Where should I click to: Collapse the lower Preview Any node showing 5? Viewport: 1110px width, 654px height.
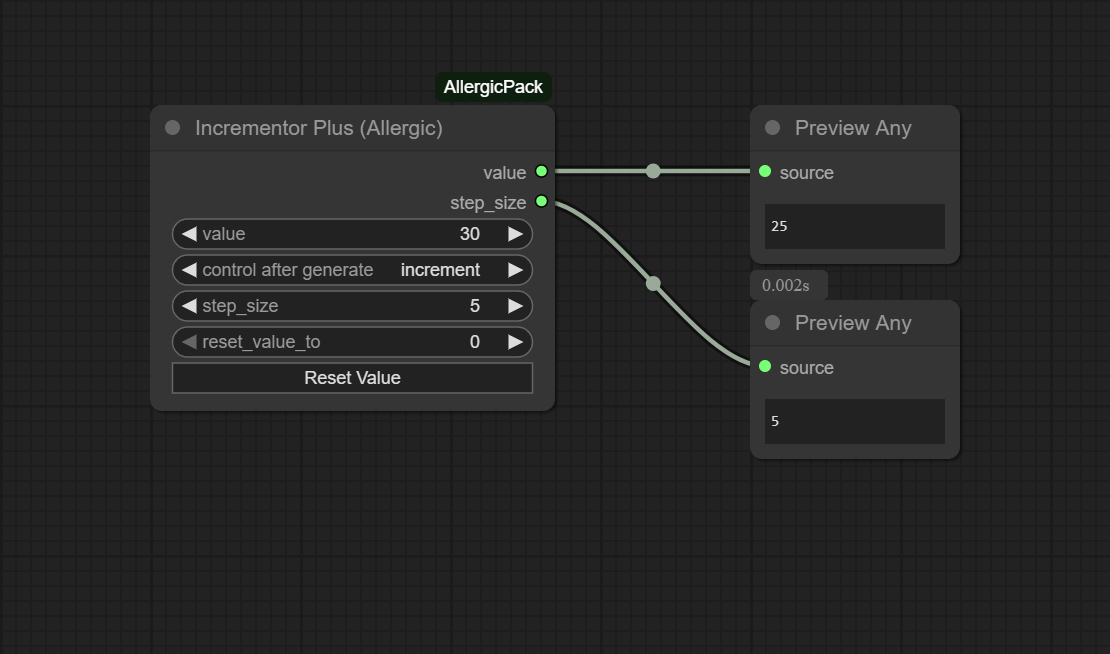772,323
